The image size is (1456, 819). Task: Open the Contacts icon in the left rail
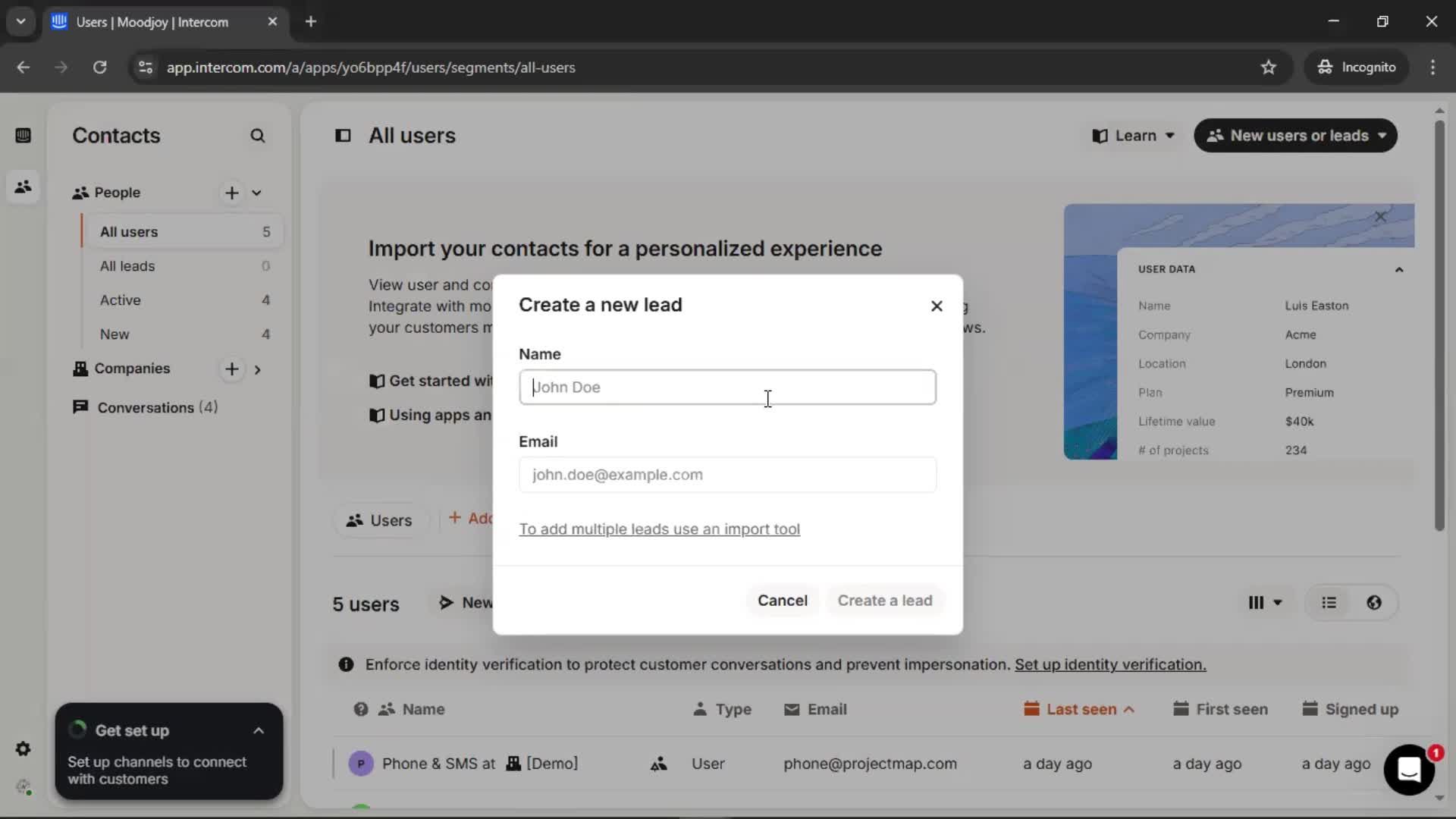coord(23,186)
